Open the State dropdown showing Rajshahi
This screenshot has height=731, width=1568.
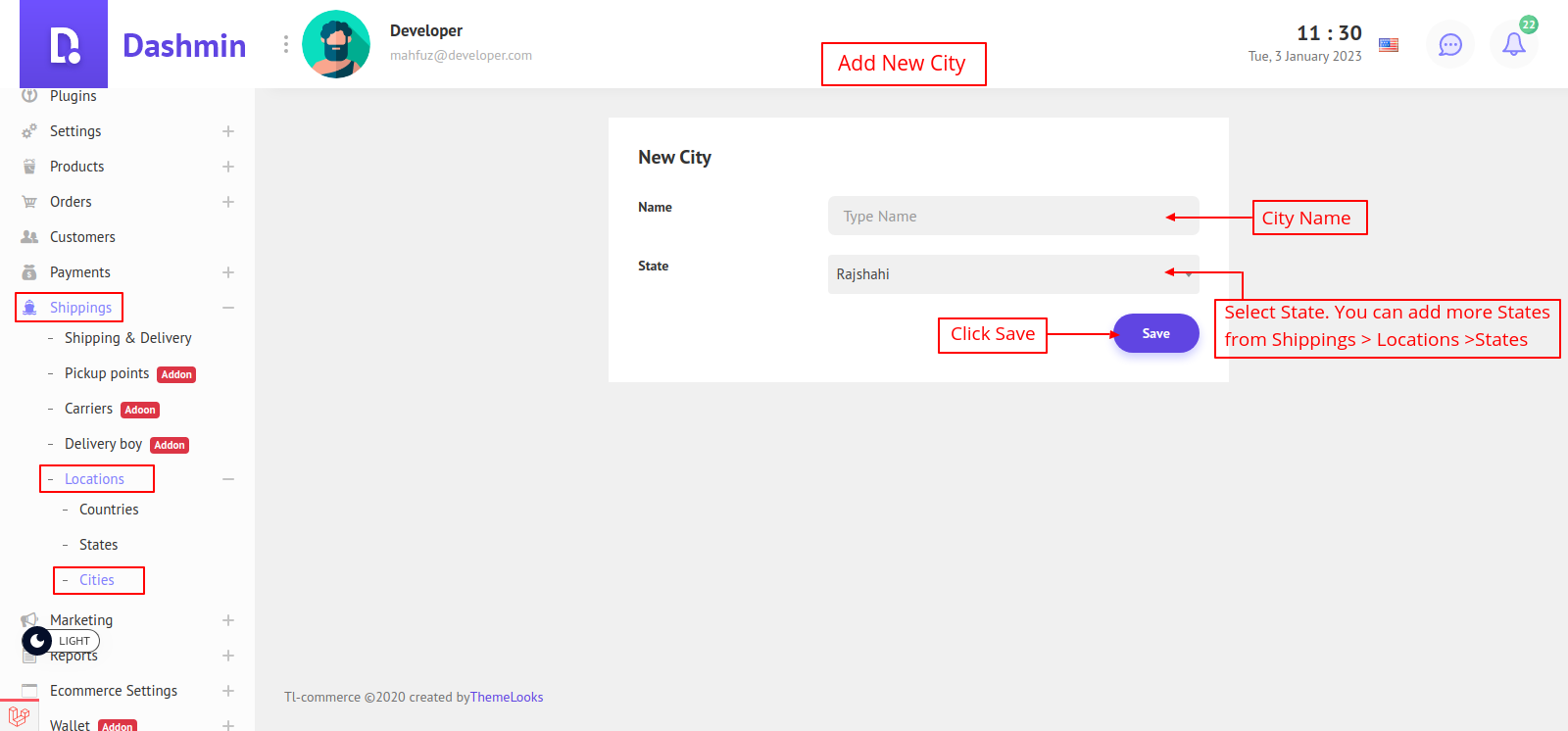(1012, 274)
